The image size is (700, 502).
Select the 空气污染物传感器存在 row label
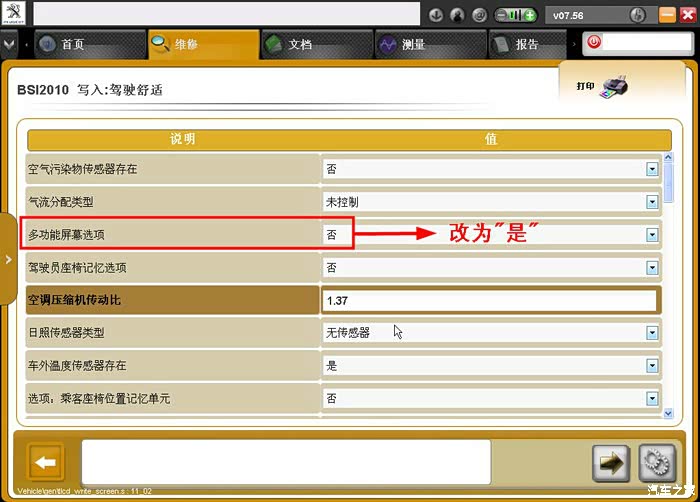pyautogui.click(x=83, y=169)
